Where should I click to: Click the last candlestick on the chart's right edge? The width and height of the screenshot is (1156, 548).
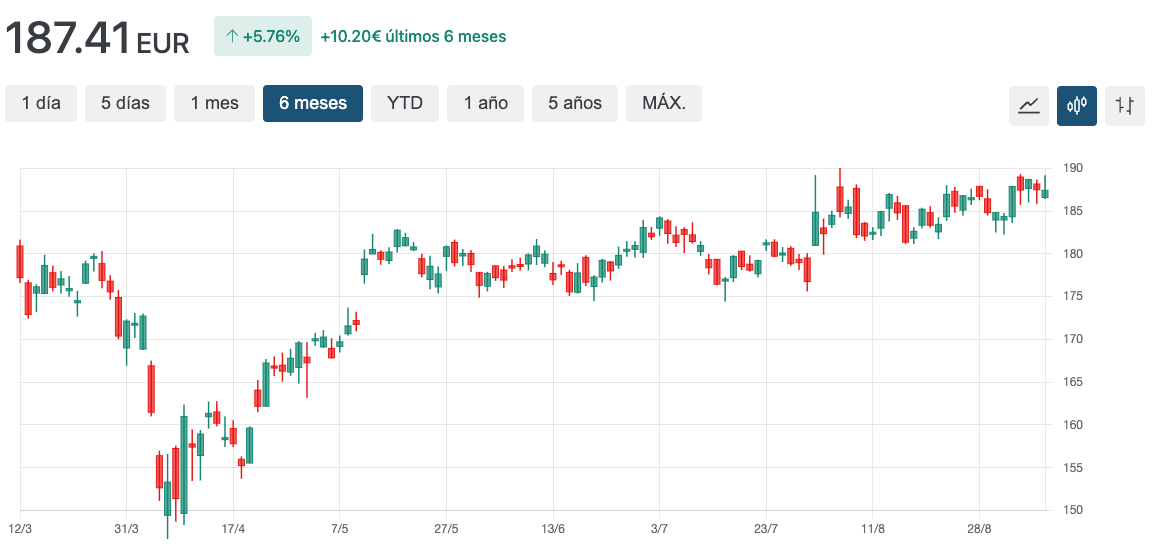(x=1045, y=193)
